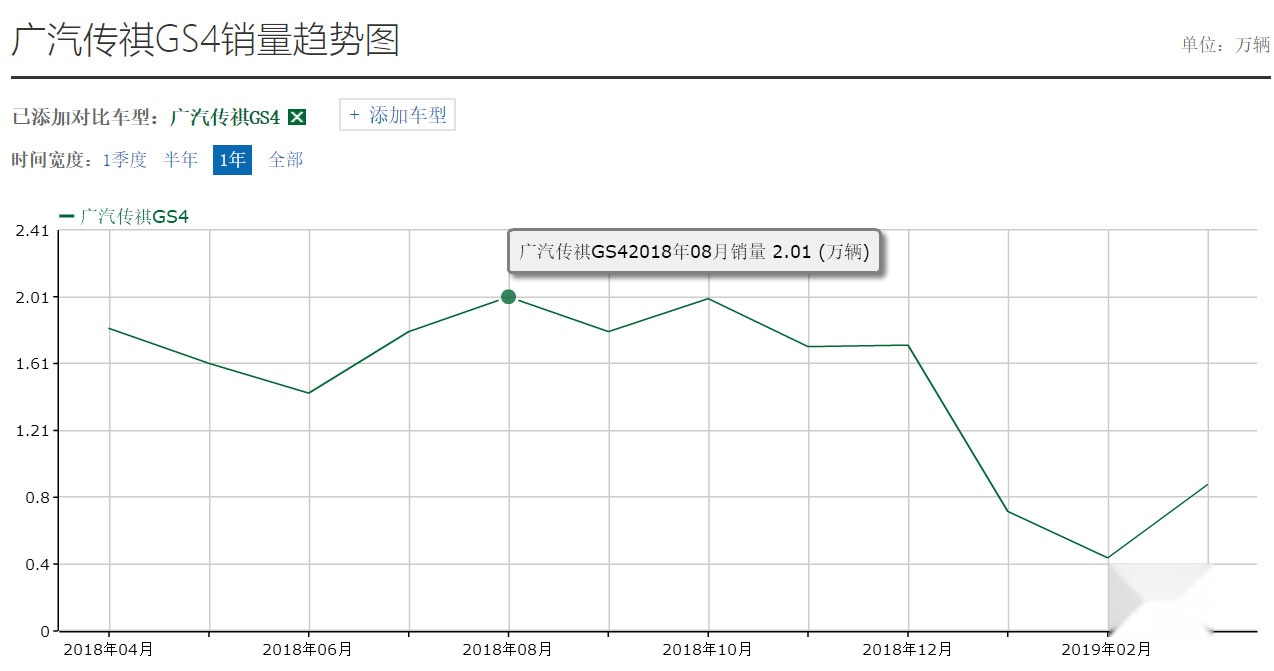Remove 广汽传祺GS4 with green X icon
This screenshot has height=671, width=1274.
[296, 117]
